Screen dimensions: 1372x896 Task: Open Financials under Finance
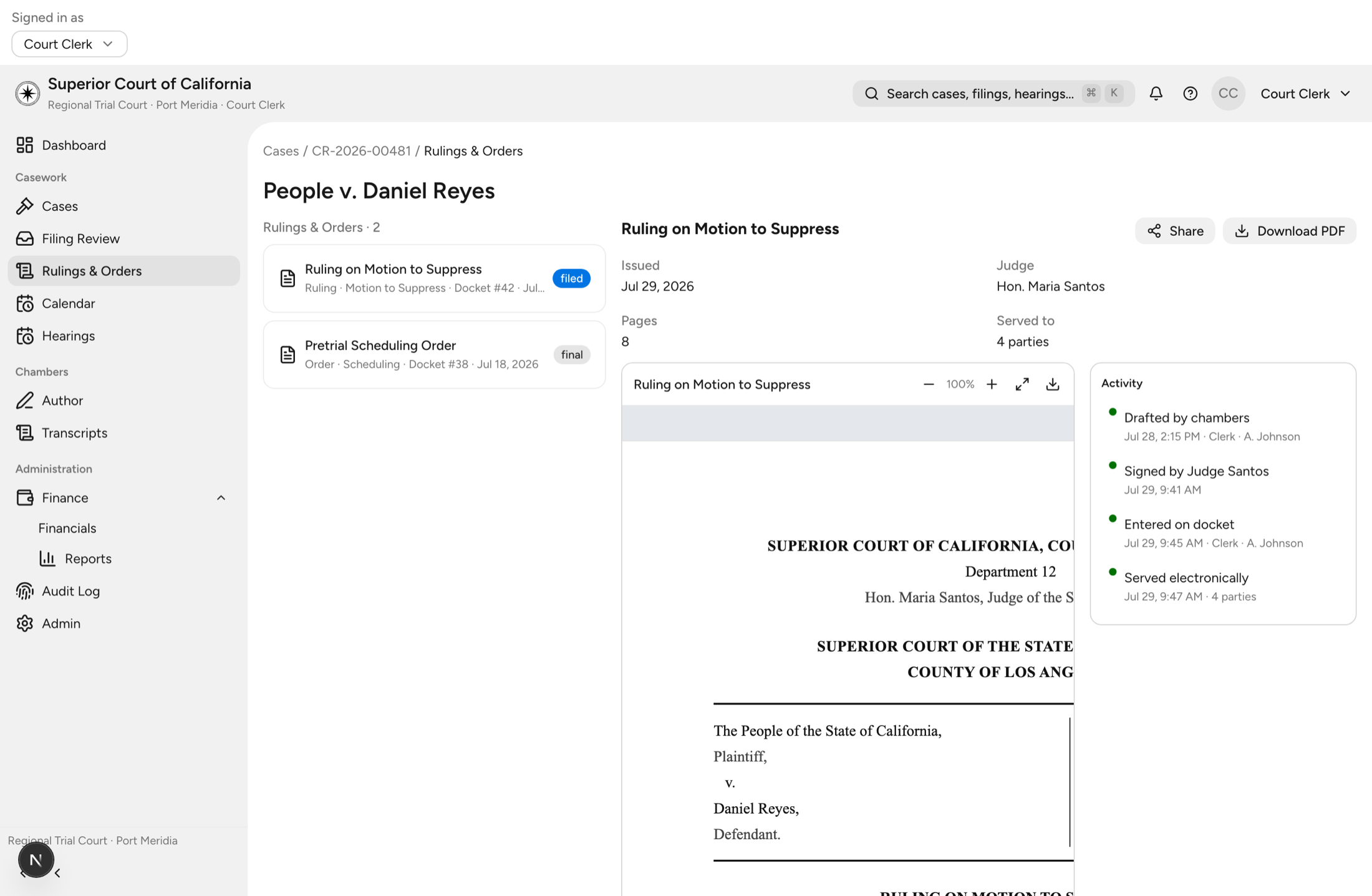67,528
